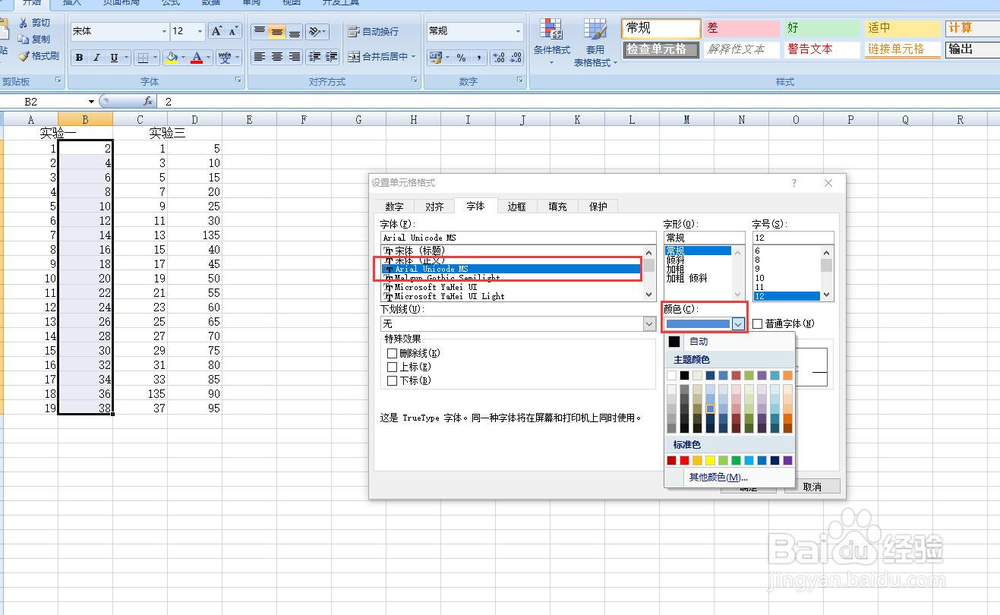The height and width of the screenshot is (615, 1000).
Task: Switch to the 边框 tab in dialog
Action: pyautogui.click(x=517, y=207)
